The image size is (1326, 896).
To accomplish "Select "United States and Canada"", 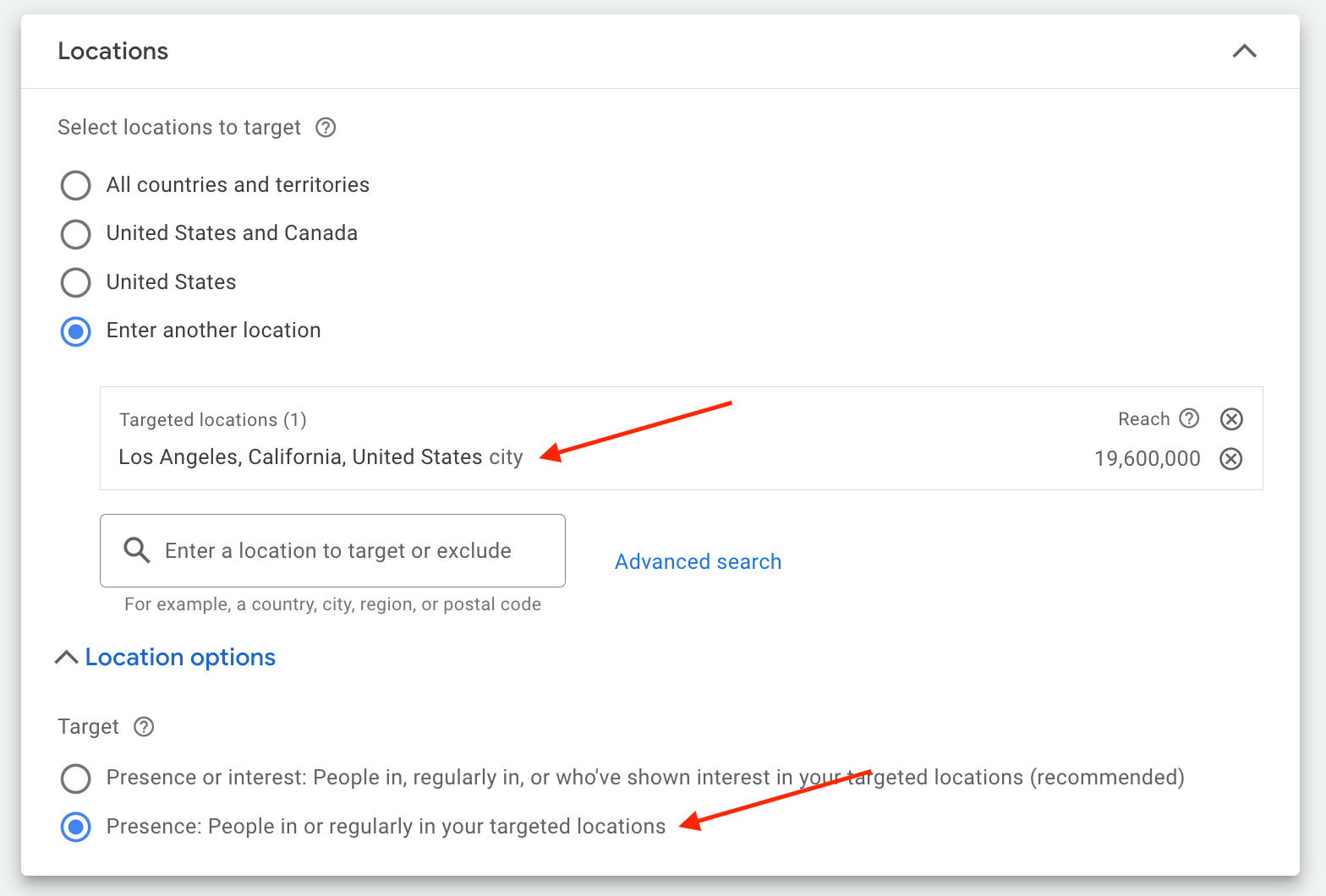I will click(x=75, y=234).
